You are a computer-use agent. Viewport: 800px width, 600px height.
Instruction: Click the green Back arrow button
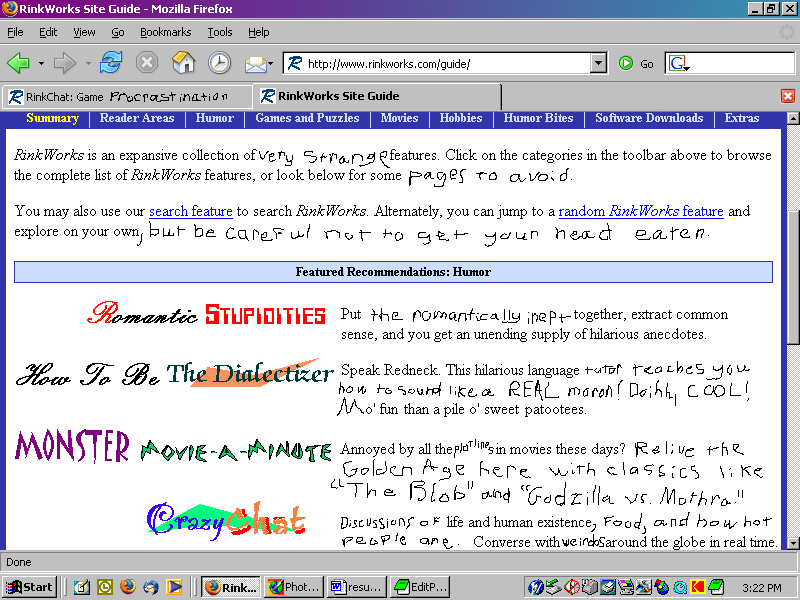coord(18,63)
